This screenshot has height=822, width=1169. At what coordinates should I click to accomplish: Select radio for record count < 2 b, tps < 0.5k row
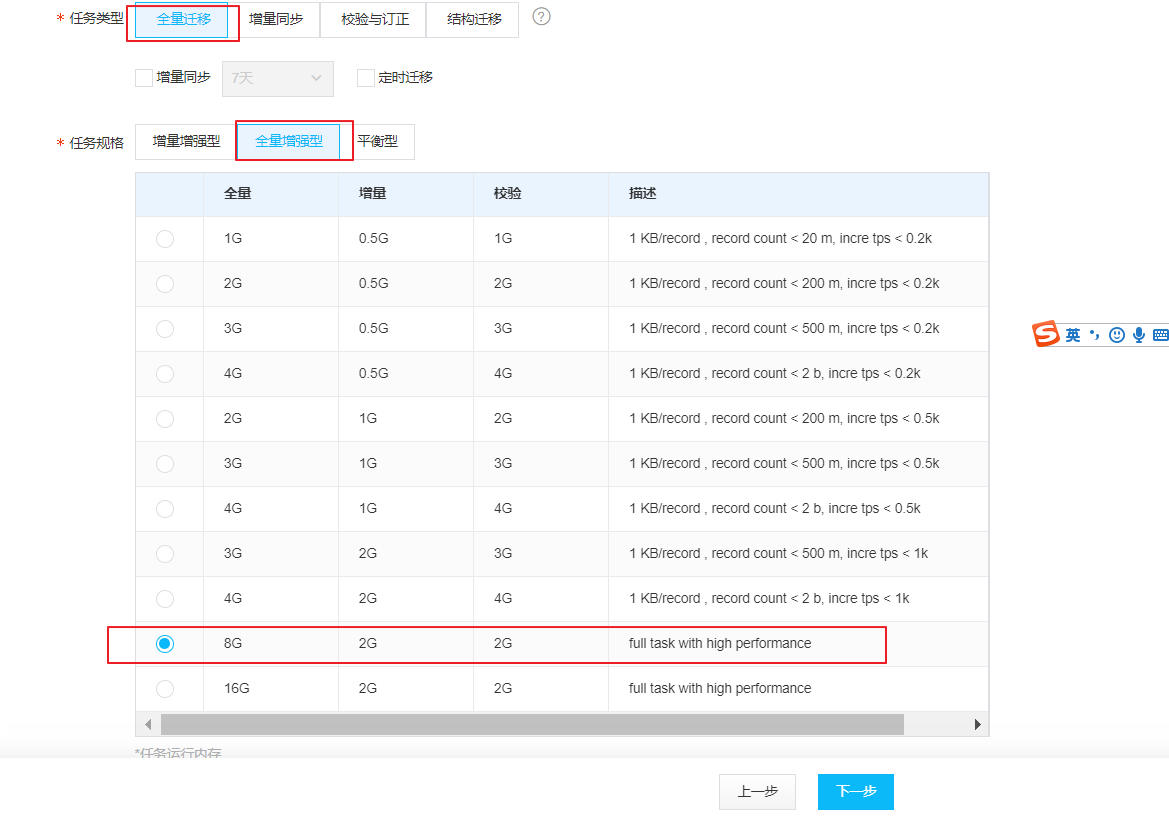[165, 509]
